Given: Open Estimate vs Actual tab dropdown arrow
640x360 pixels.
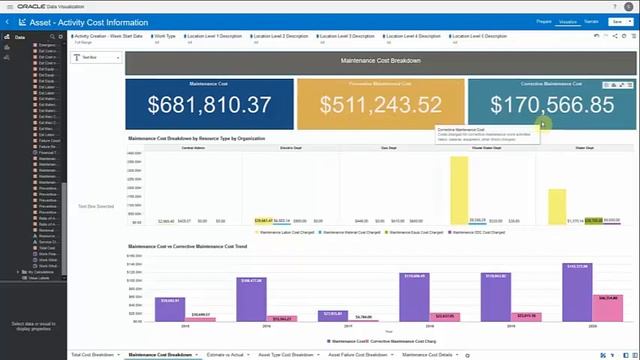Looking at the screenshot, I should [248, 355].
